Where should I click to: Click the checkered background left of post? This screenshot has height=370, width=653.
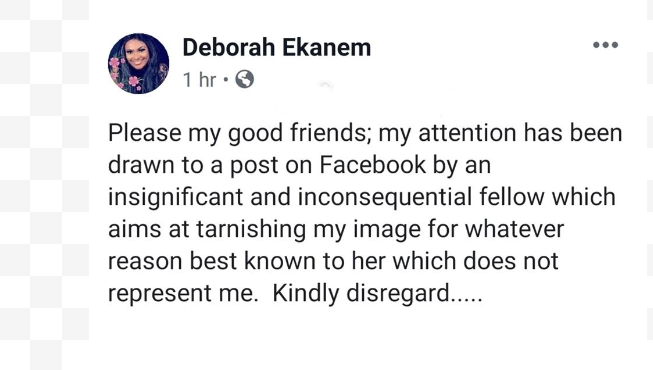click(x=44, y=185)
